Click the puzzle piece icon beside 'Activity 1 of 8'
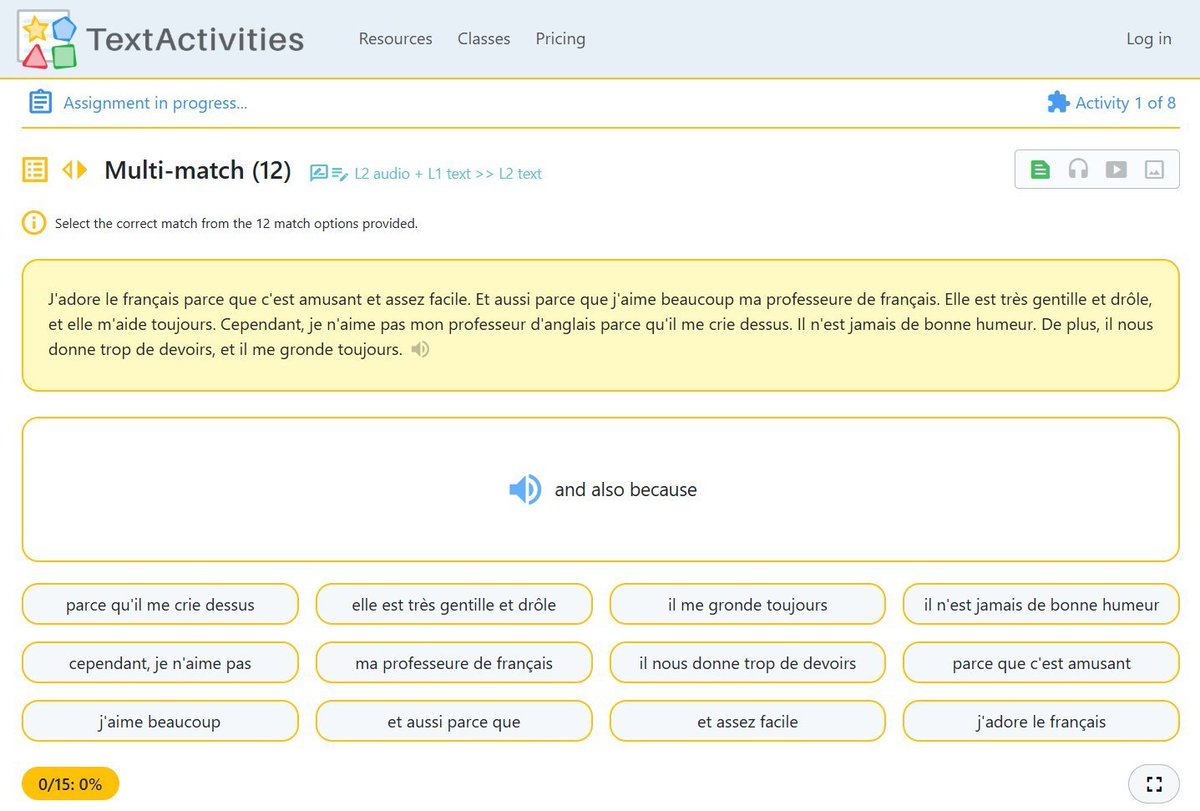Viewport: 1200px width, 811px height. 1058,102
